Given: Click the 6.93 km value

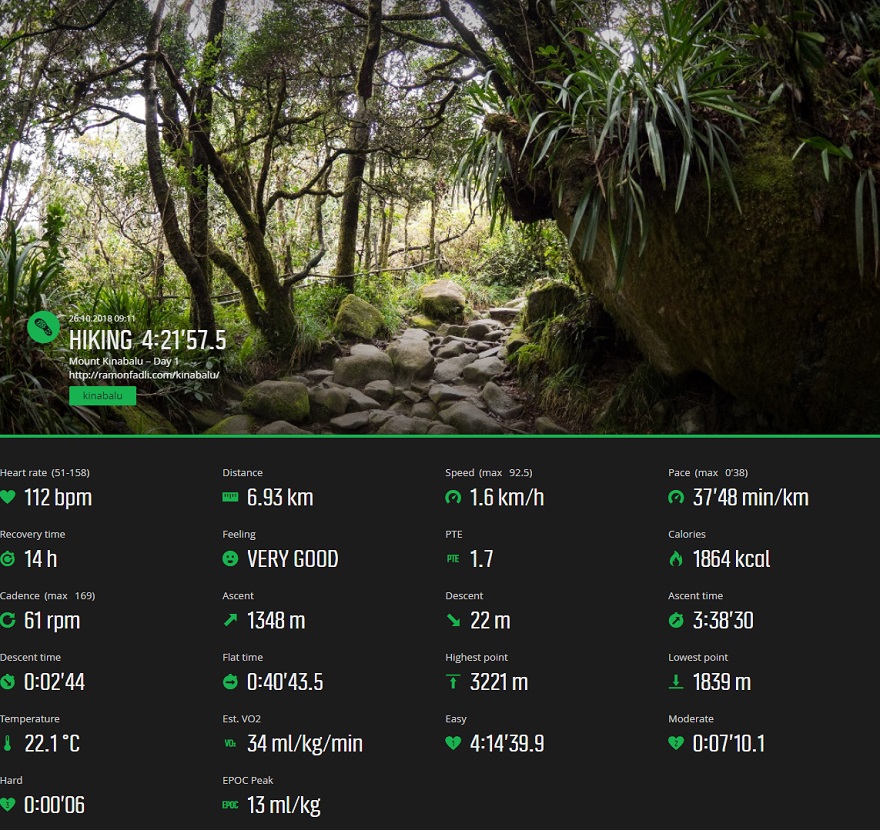Looking at the screenshot, I should [280, 497].
